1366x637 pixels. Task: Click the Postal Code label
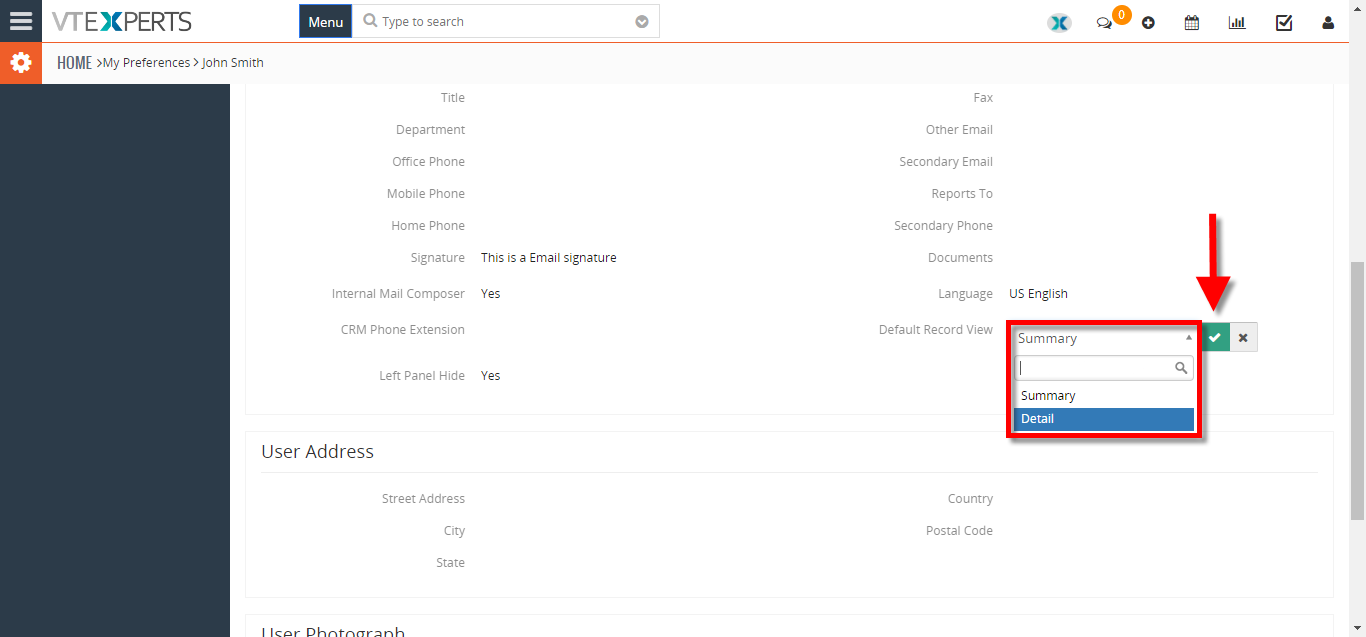pyautogui.click(x=959, y=531)
